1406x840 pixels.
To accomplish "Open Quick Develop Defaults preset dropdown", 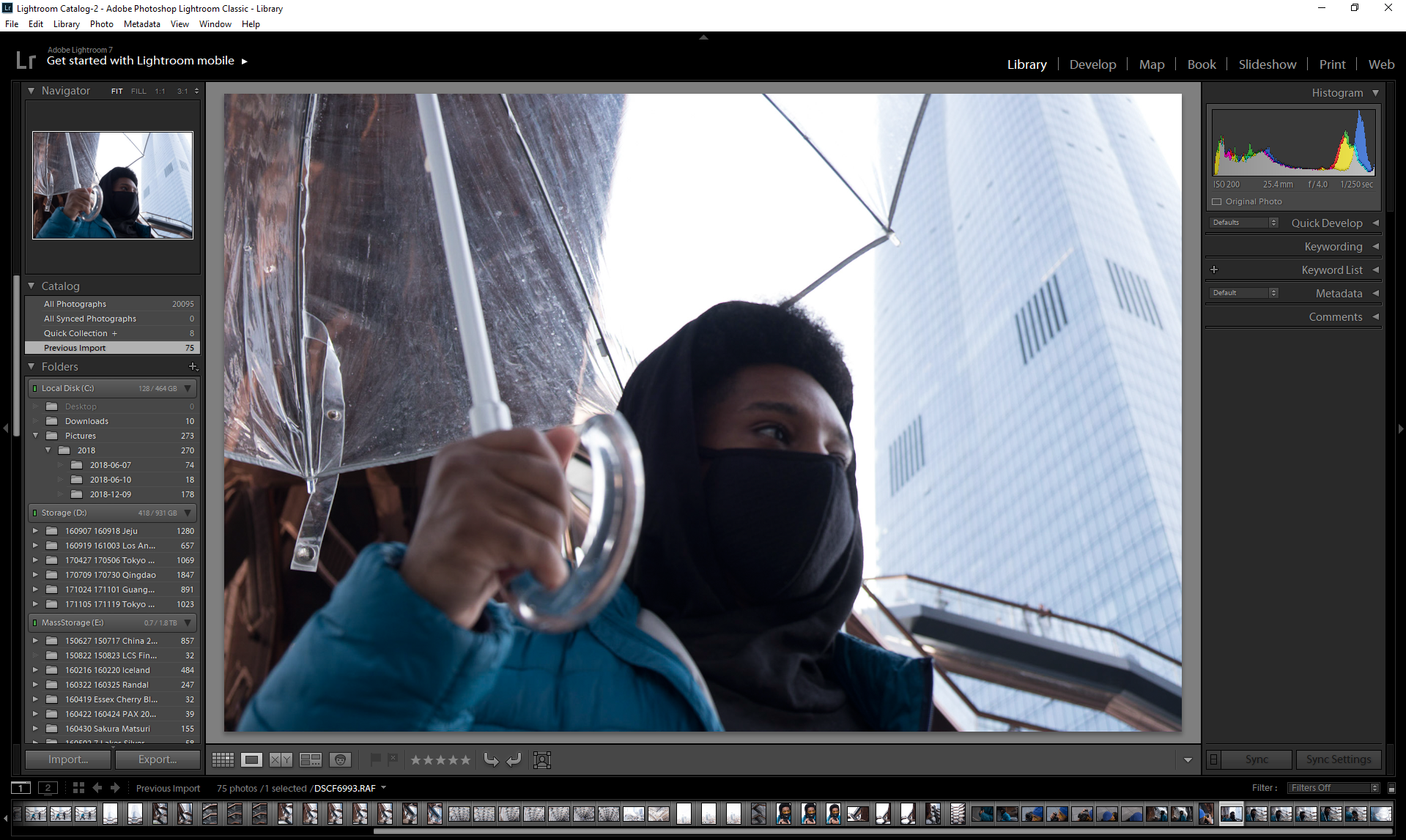I will 1244,223.
